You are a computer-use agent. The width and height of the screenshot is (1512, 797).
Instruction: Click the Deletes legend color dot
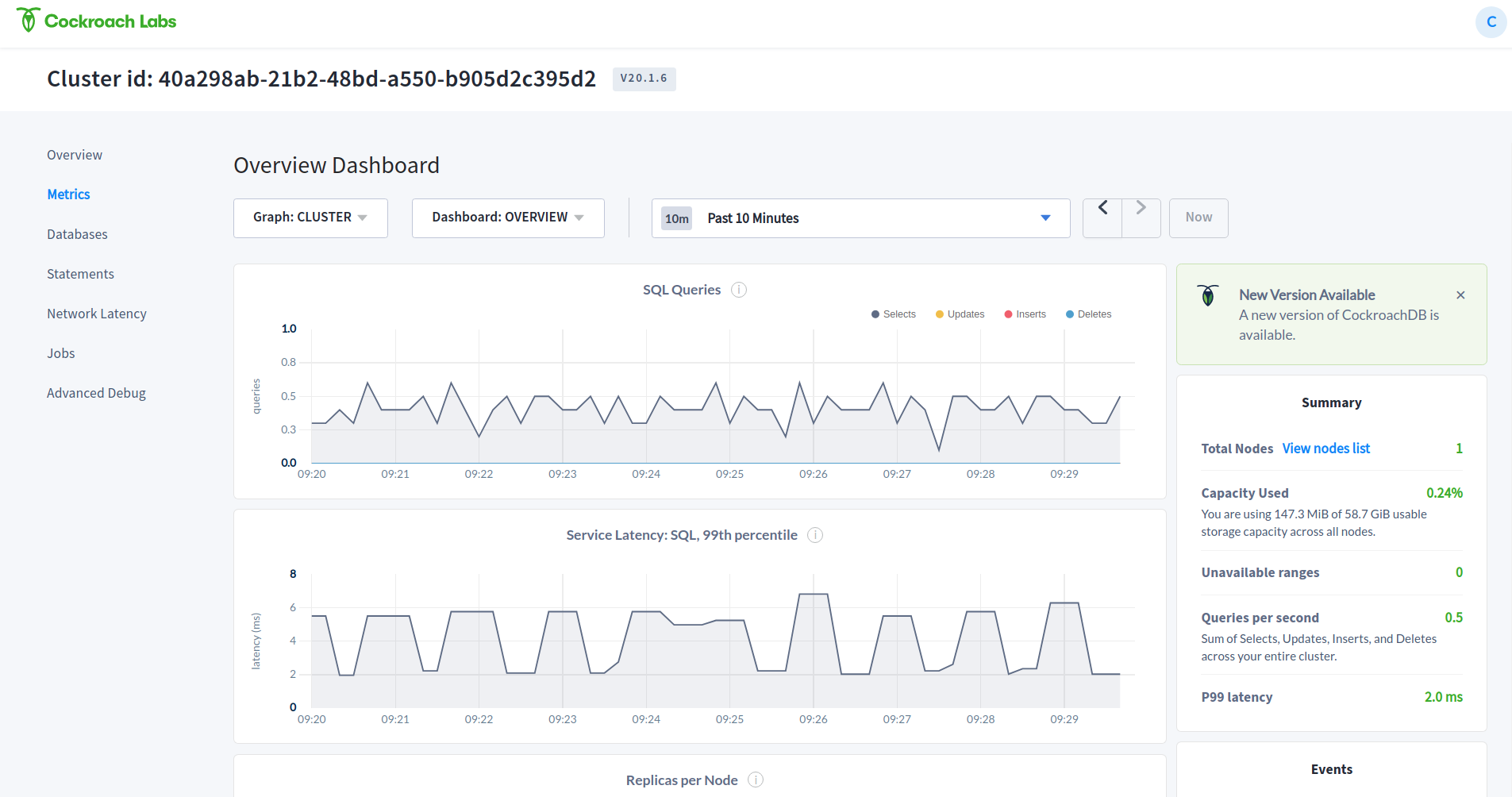[x=1070, y=314]
